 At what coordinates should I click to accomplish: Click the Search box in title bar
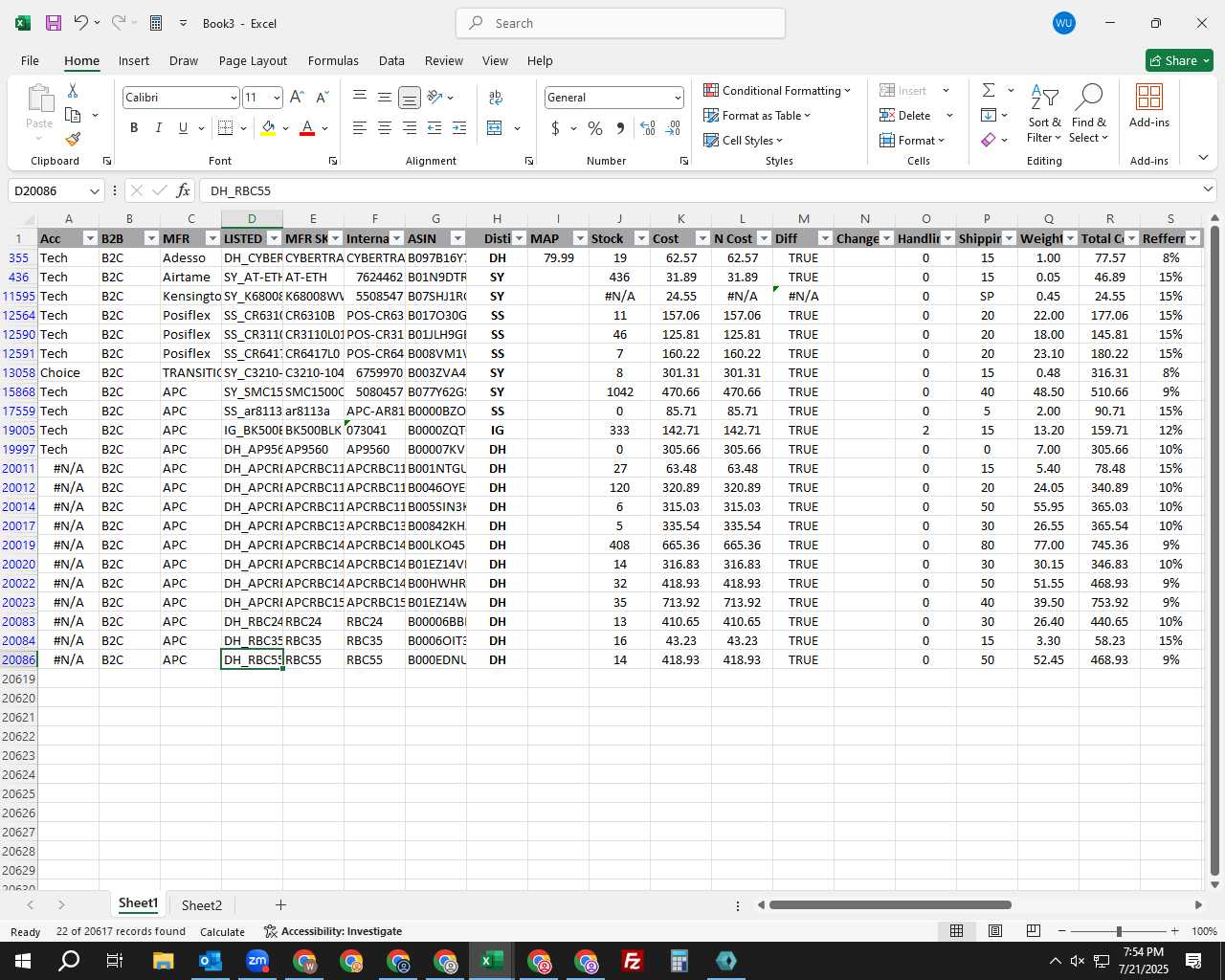620,23
